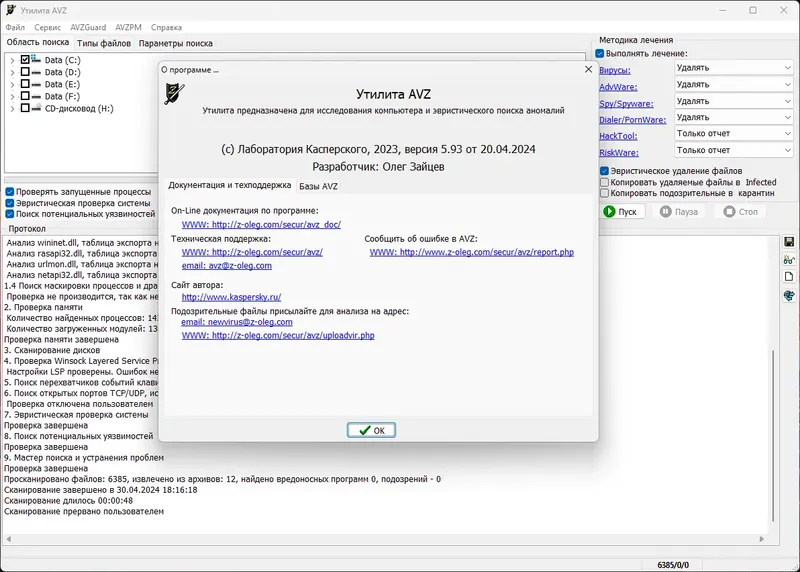Click the drive icon next to Data (F:)
The image size is (800, 572).
click(36, 96)
